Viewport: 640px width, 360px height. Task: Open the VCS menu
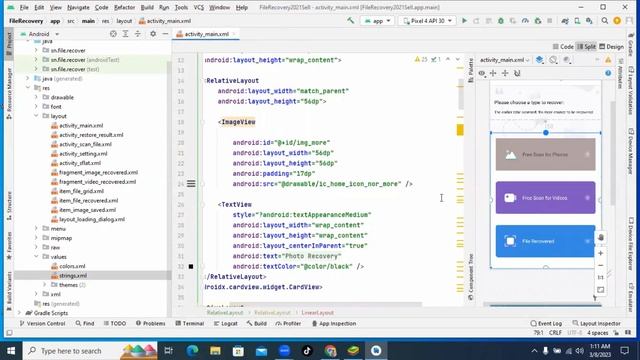click(x=199, y=7)
